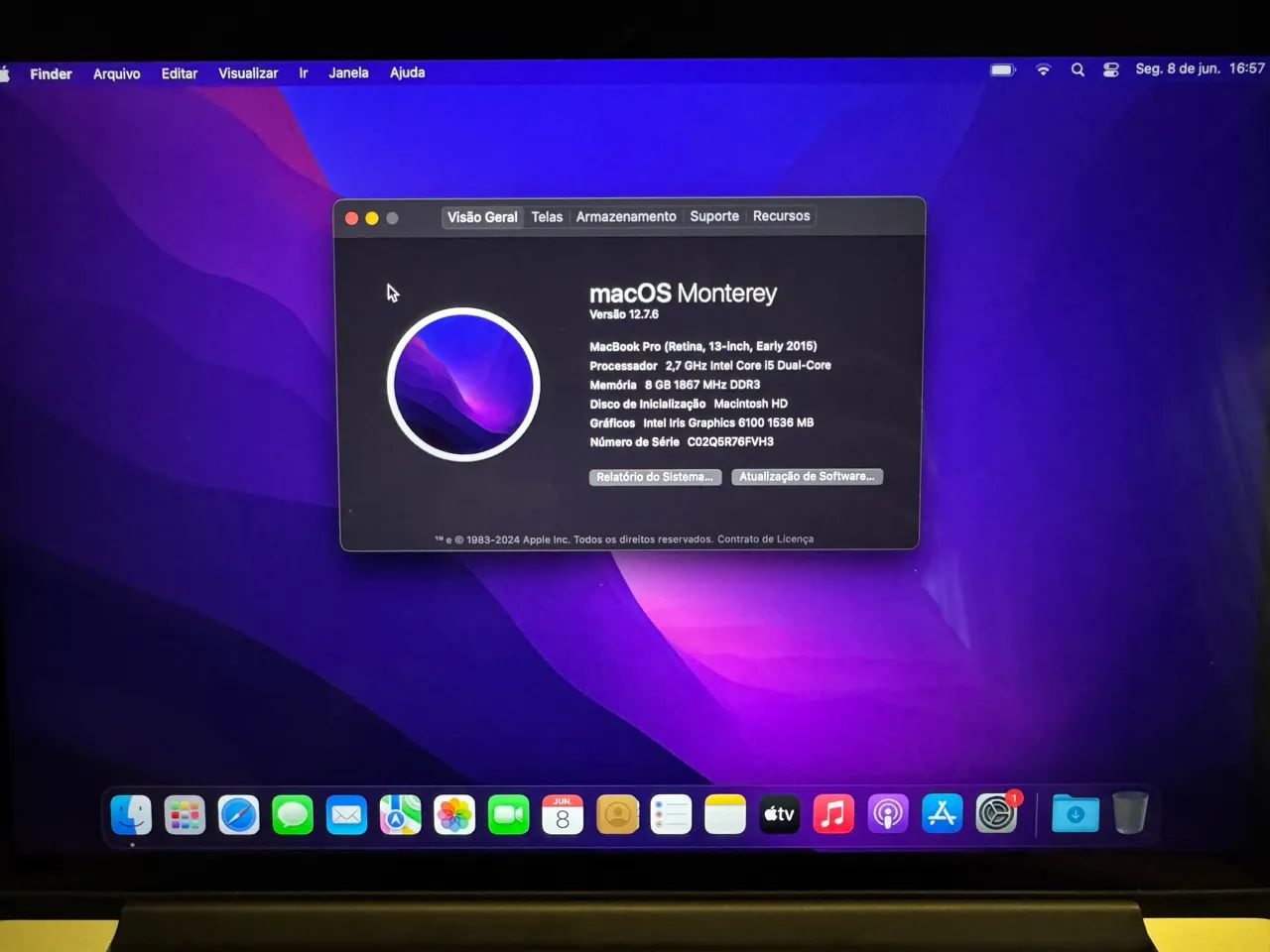The image size is (1270, 952).
Task: Launch Safari from the Dock
Action: pos(239,815)
